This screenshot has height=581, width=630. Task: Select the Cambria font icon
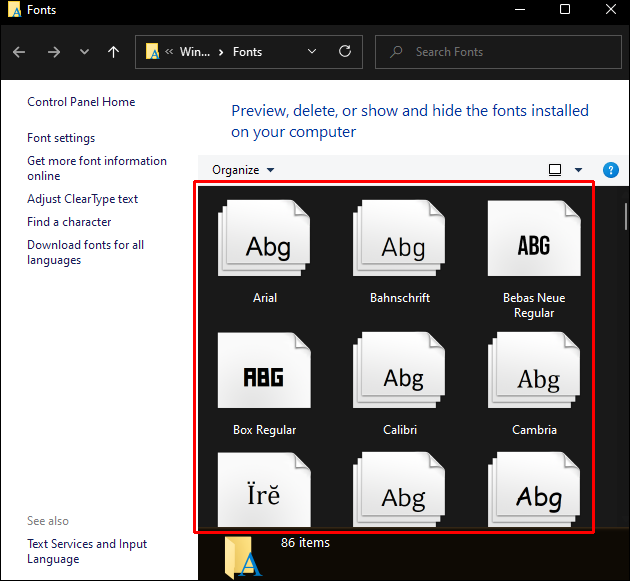click(x=534, y=376)
